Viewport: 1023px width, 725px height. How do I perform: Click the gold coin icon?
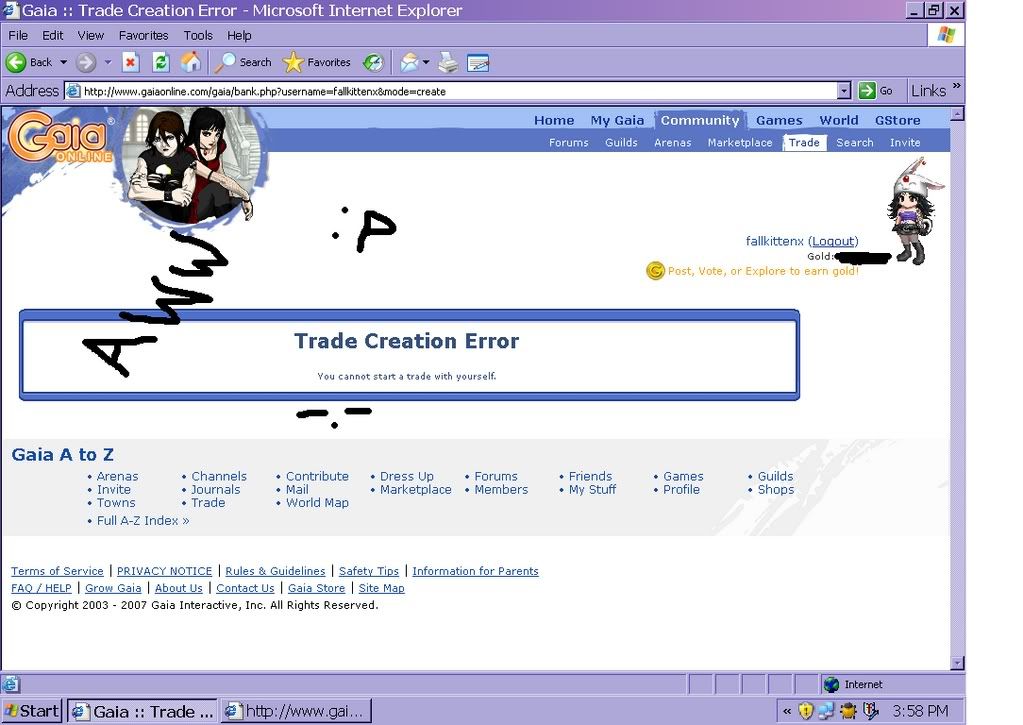(655, 270)
